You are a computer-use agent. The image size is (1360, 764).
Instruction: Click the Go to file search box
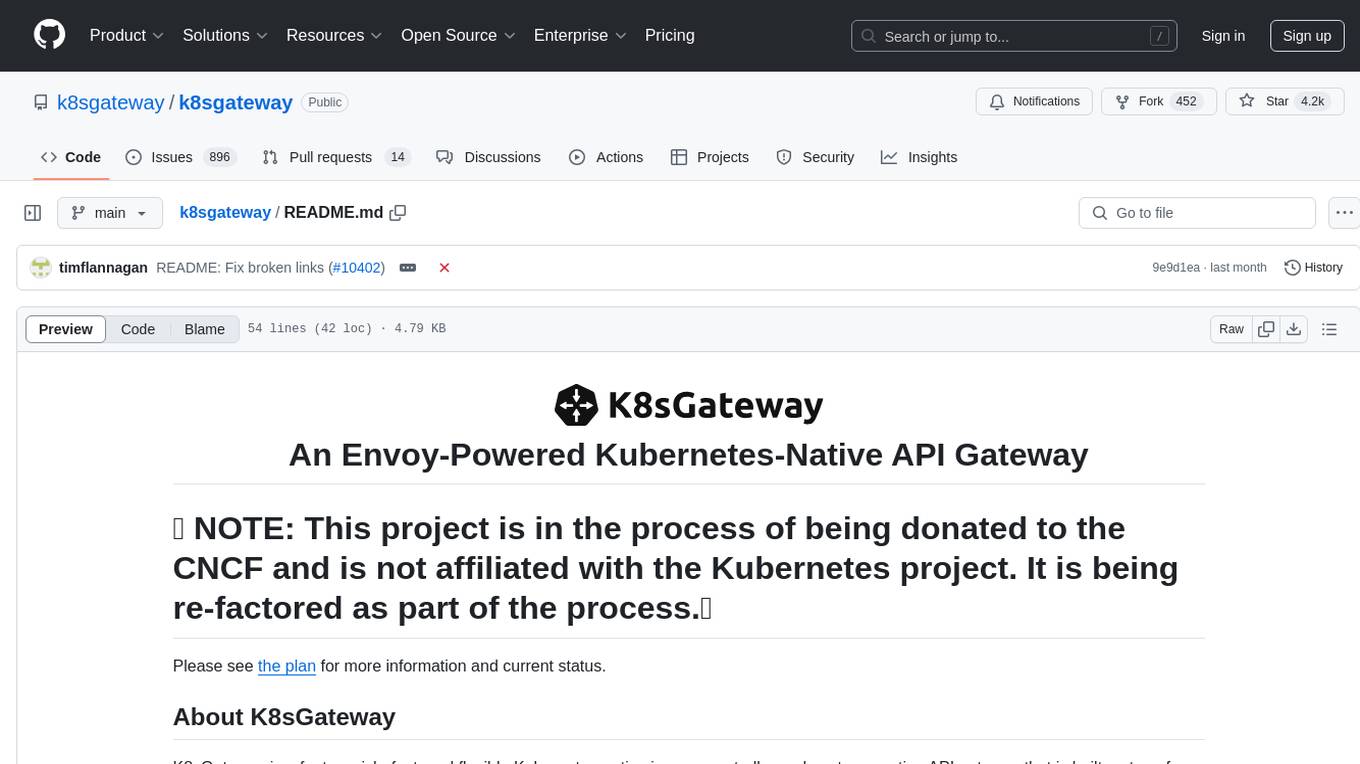click(1197, 213)
